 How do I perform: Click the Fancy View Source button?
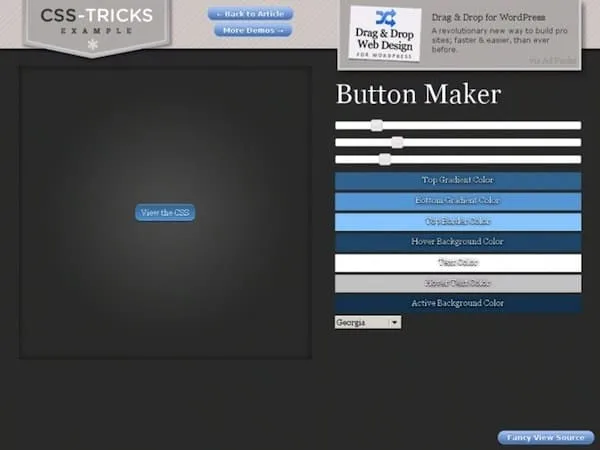coord(545,437)
